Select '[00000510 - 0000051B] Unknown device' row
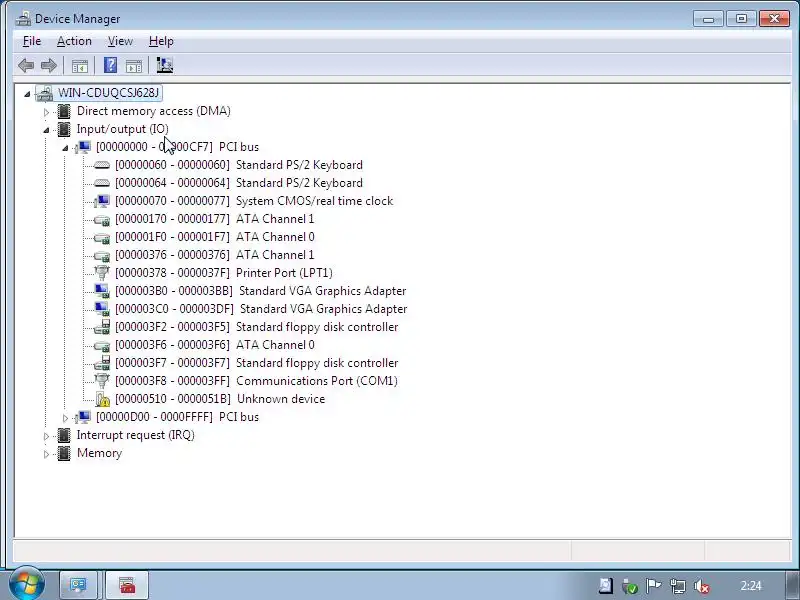The height and width of the screenshot is (600, 800). click(220, 399)
